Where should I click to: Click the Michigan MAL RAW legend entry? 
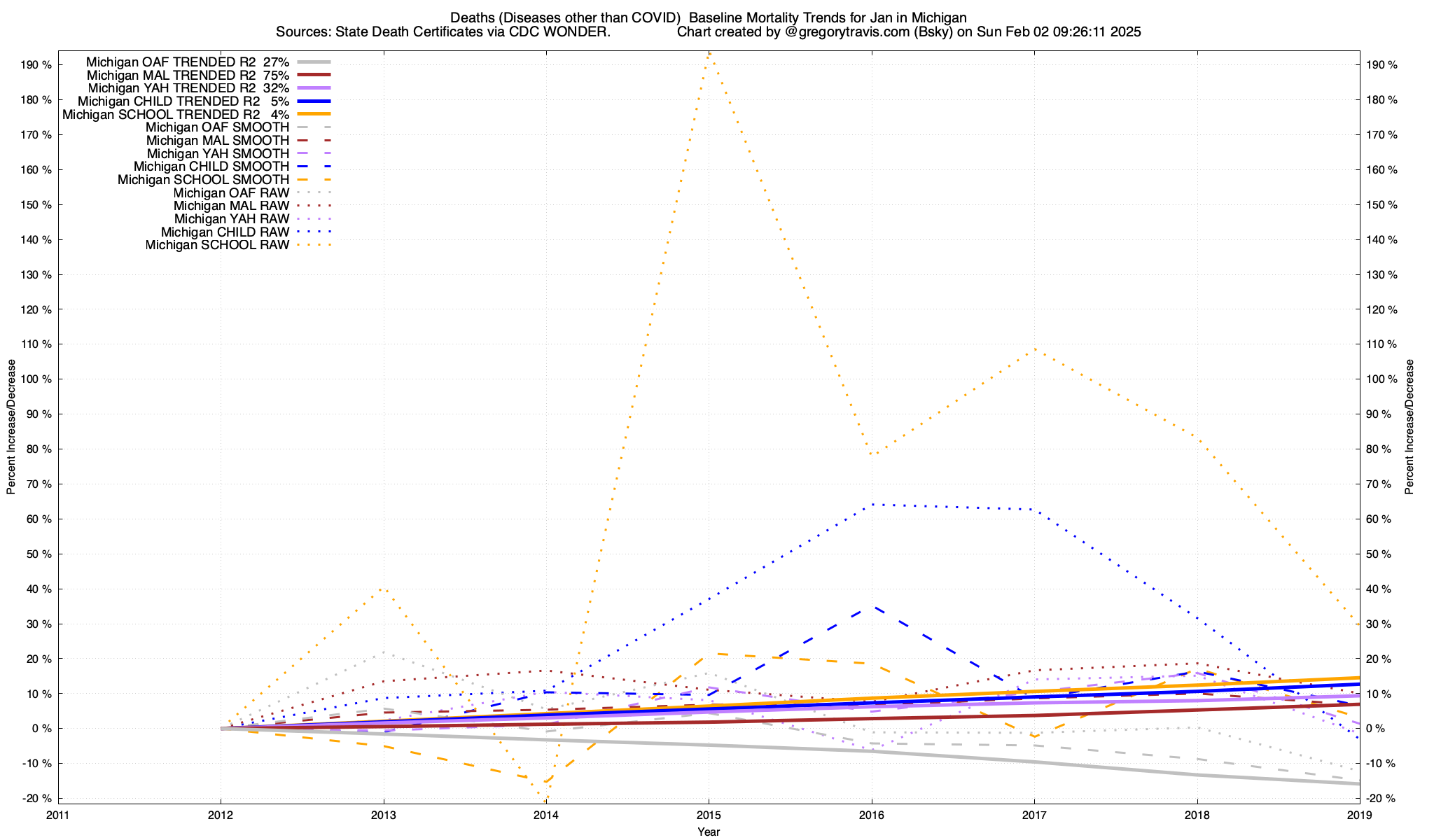coord(231,206)
